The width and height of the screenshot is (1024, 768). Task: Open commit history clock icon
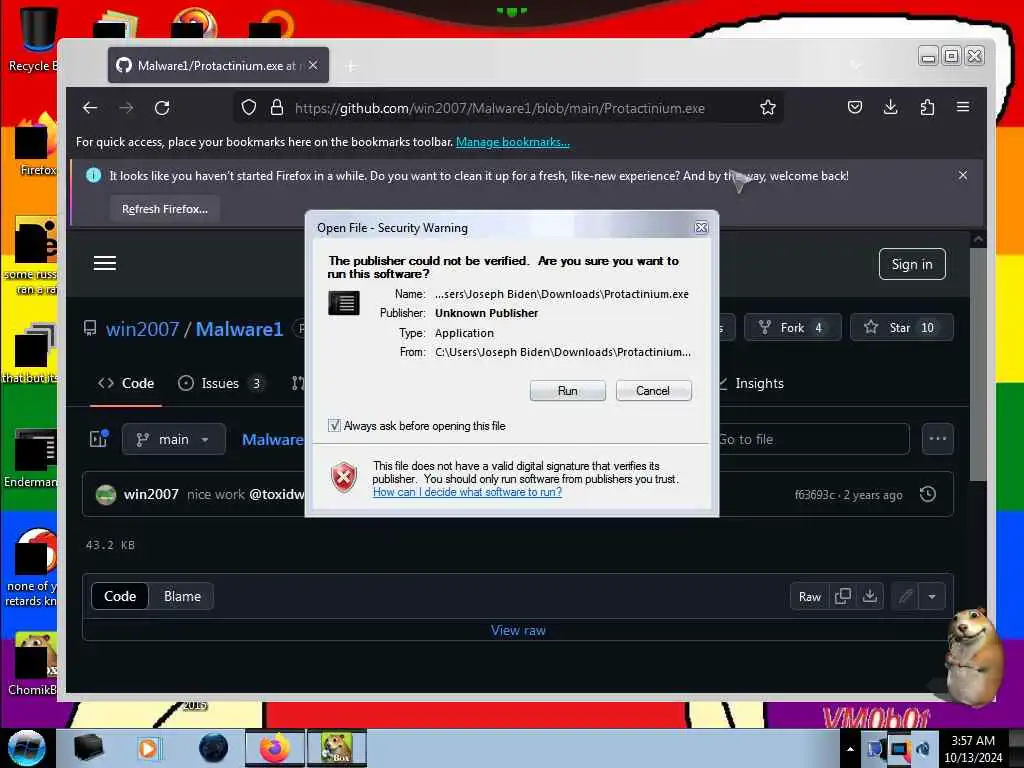(927, 494)
